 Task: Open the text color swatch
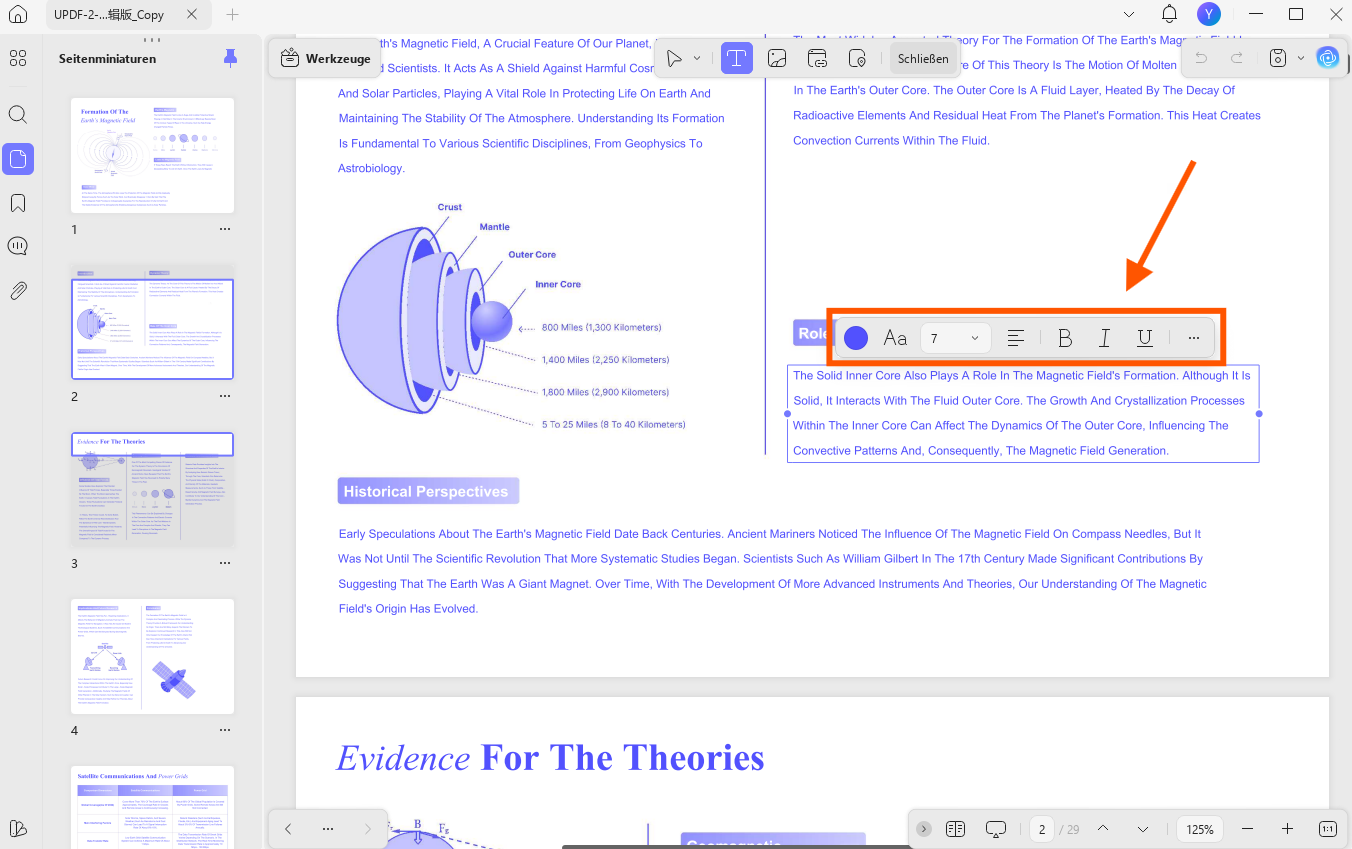(x=856, y=338)
